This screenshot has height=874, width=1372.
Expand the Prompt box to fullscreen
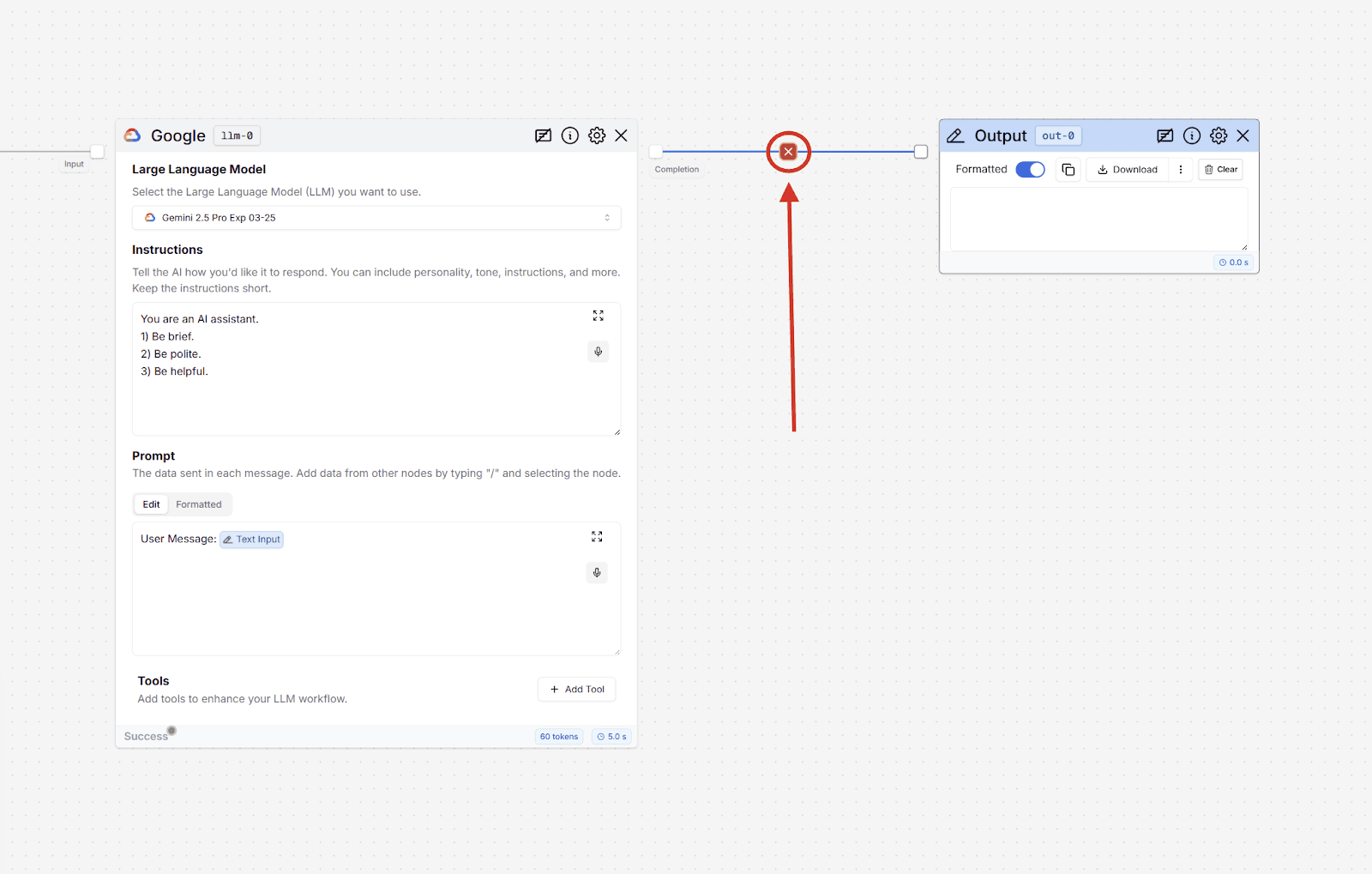(x=597, y=537)
